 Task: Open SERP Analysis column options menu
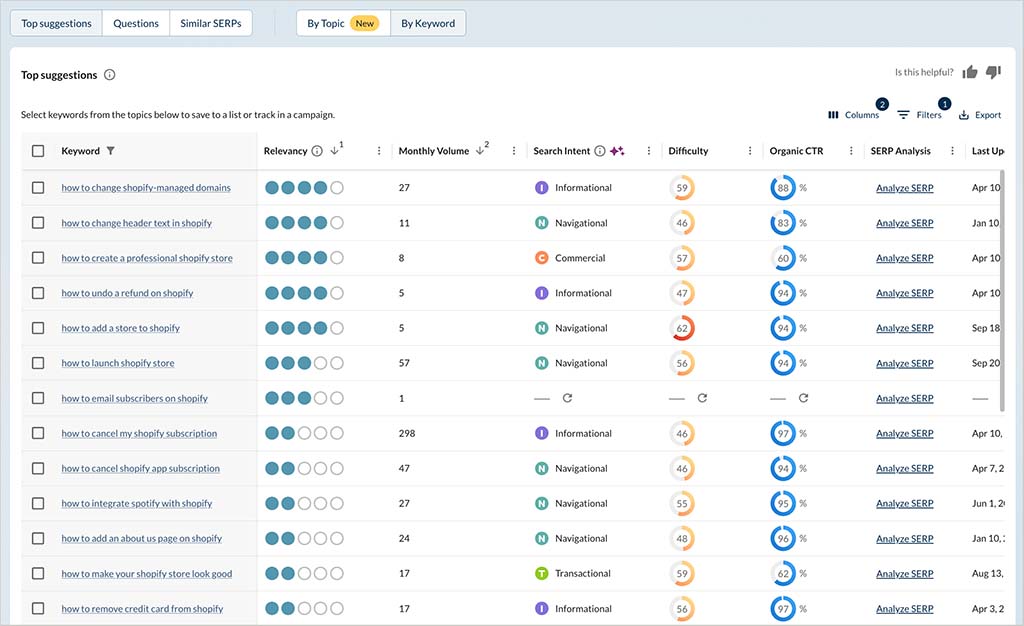952,151
